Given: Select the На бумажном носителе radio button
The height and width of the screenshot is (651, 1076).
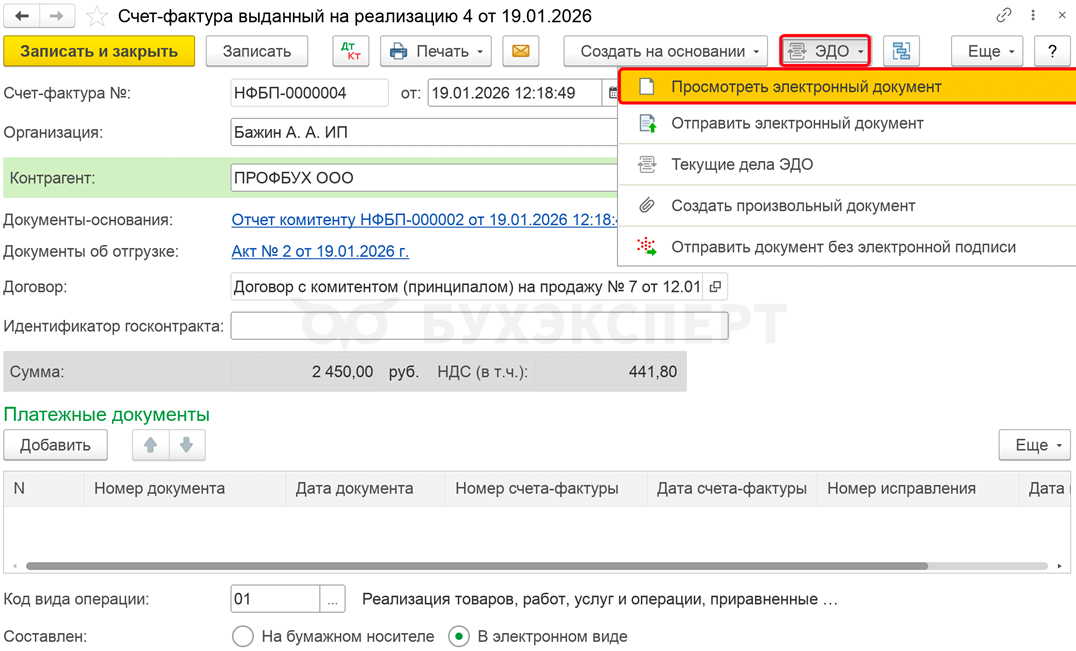Looking at the screenshot, I should [242, 636].
